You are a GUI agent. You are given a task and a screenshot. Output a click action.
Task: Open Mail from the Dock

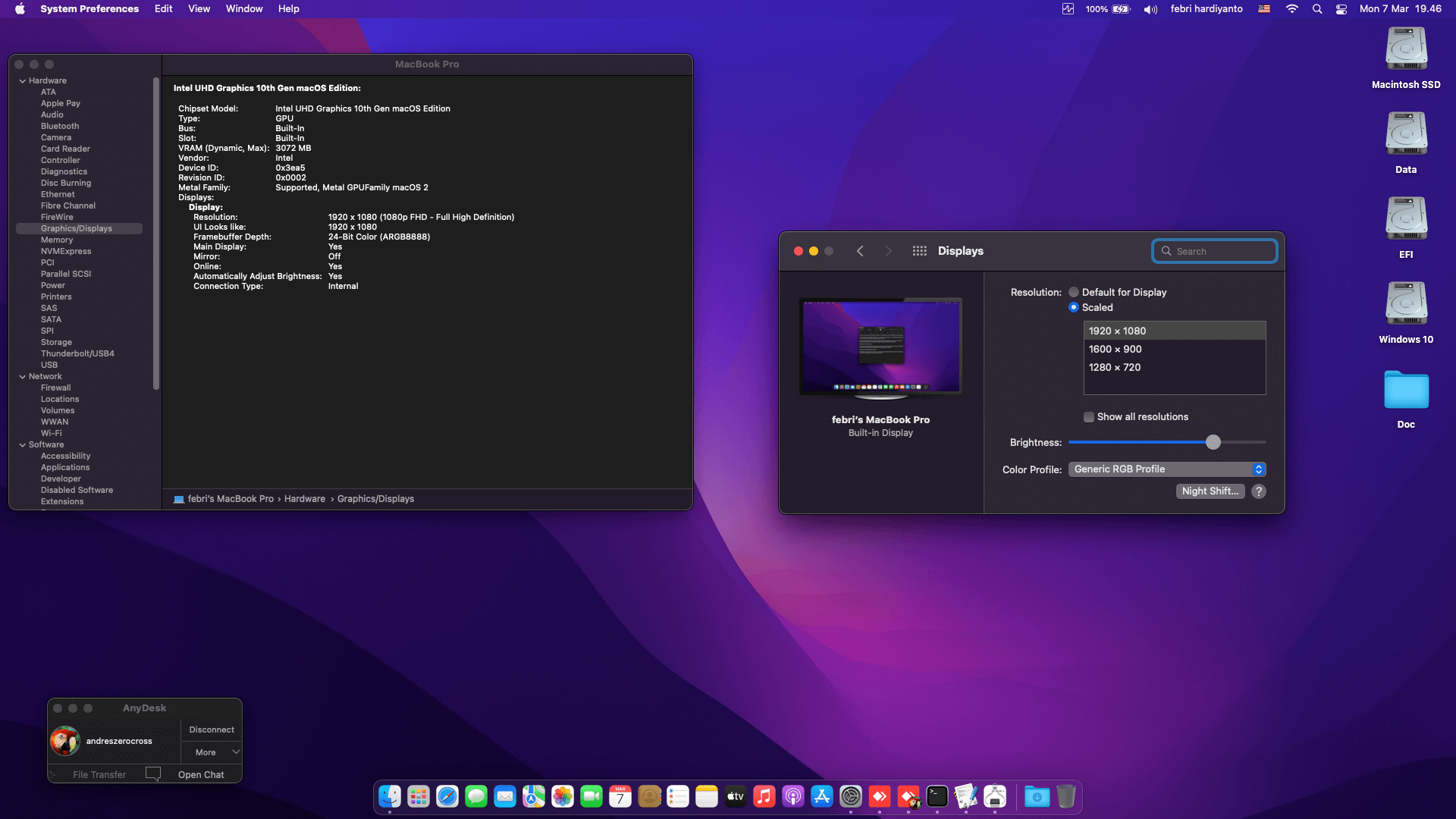pos(505,796)
